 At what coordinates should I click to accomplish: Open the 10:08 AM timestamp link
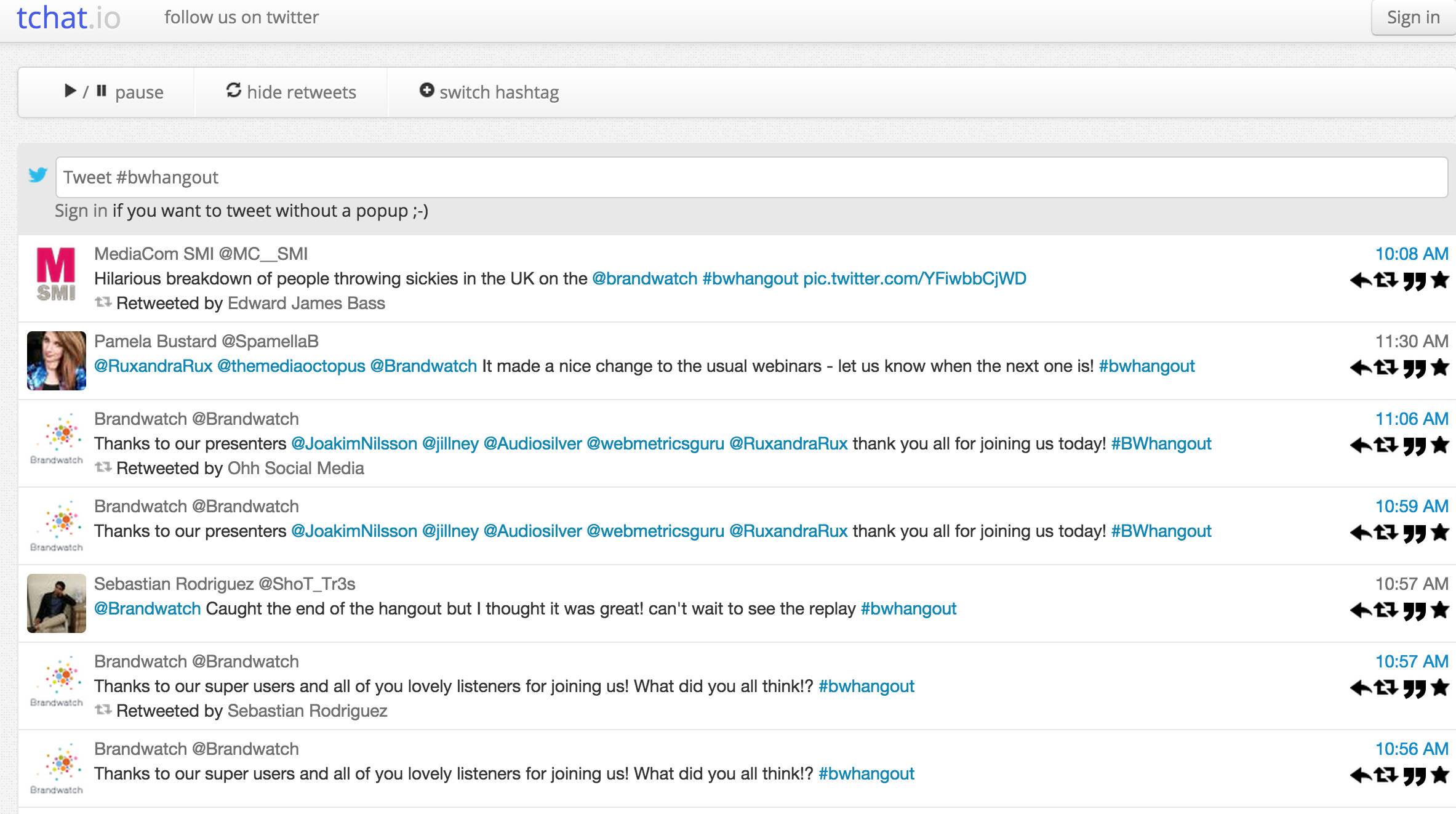(1412, 254)
